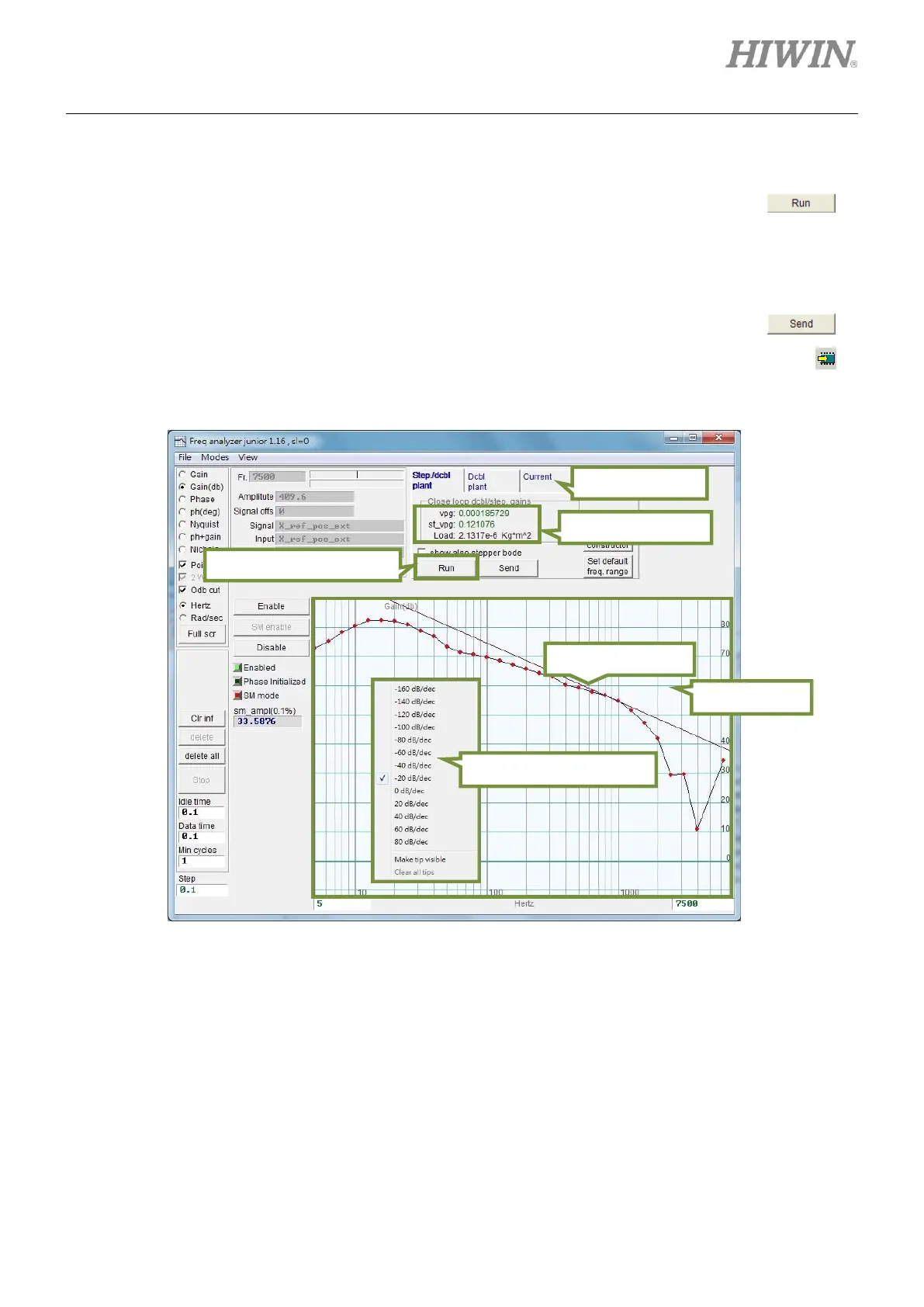The image size is (924, 1307).
Task: Click the Step value field 0.1
Action: tap(202, 890)
